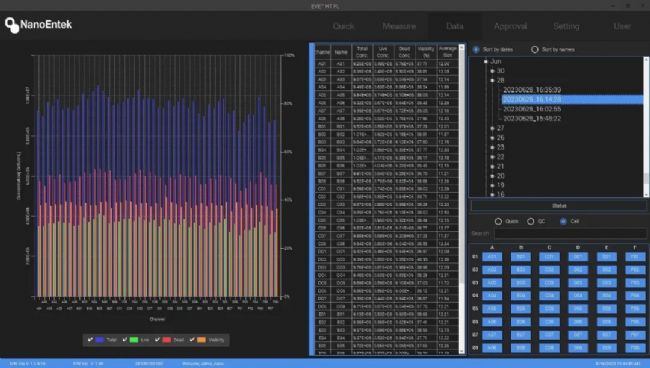Select well A01 in the plate grid
The height and width of the screenshot is (368, 650).
(x=492, y=257)
